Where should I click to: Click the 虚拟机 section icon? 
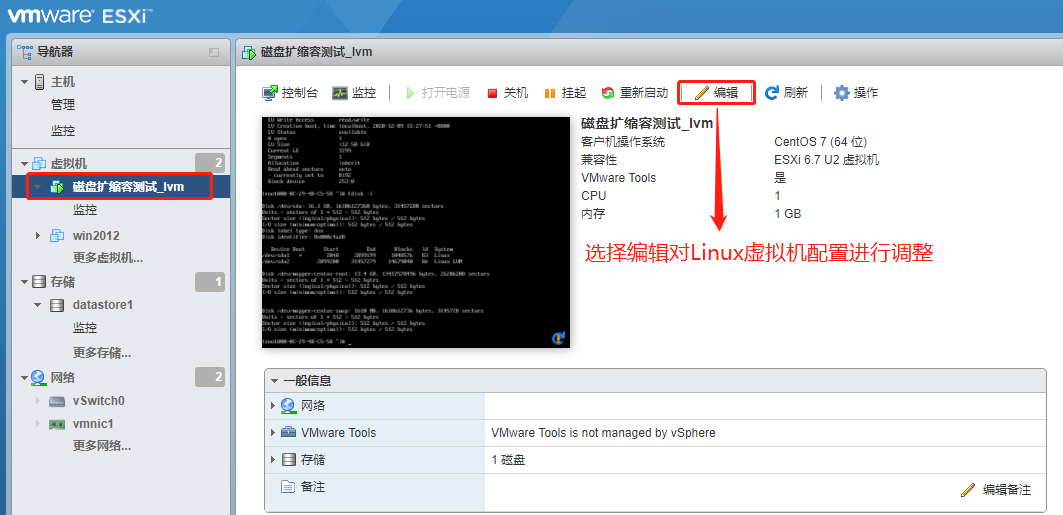(x=39, y=164)
